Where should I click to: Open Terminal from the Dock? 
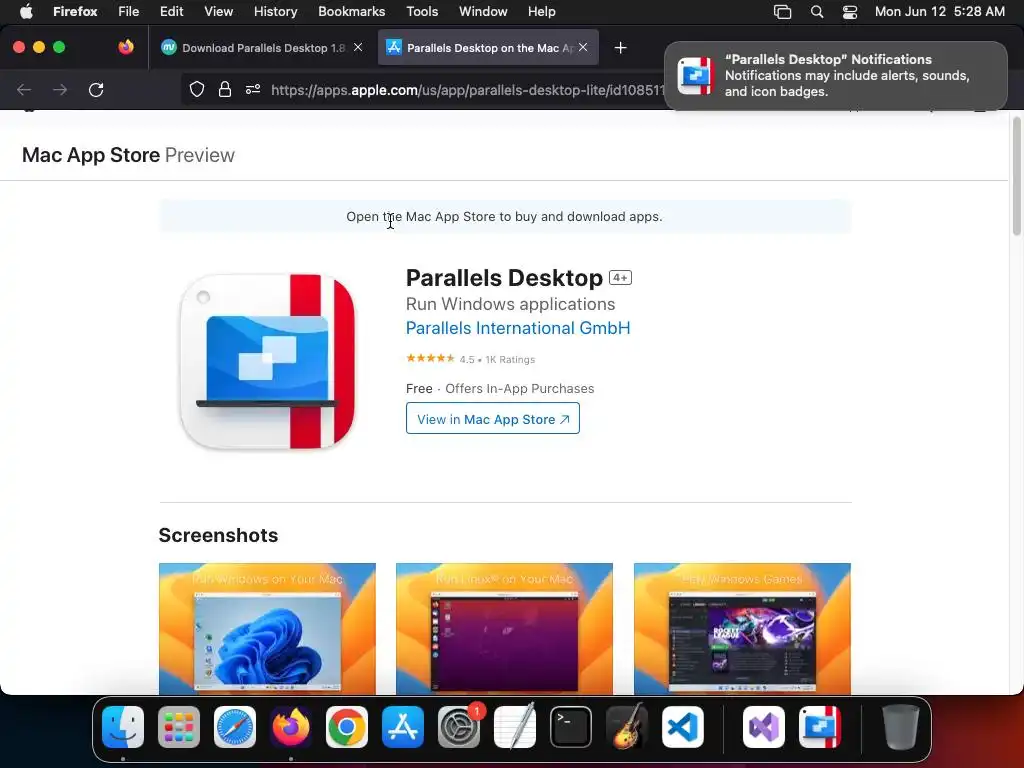click(x=571, y=727)
